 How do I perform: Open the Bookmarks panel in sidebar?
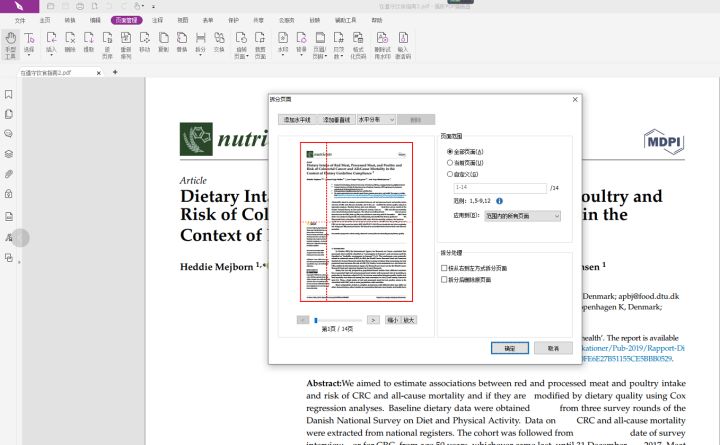click(9, 95)
